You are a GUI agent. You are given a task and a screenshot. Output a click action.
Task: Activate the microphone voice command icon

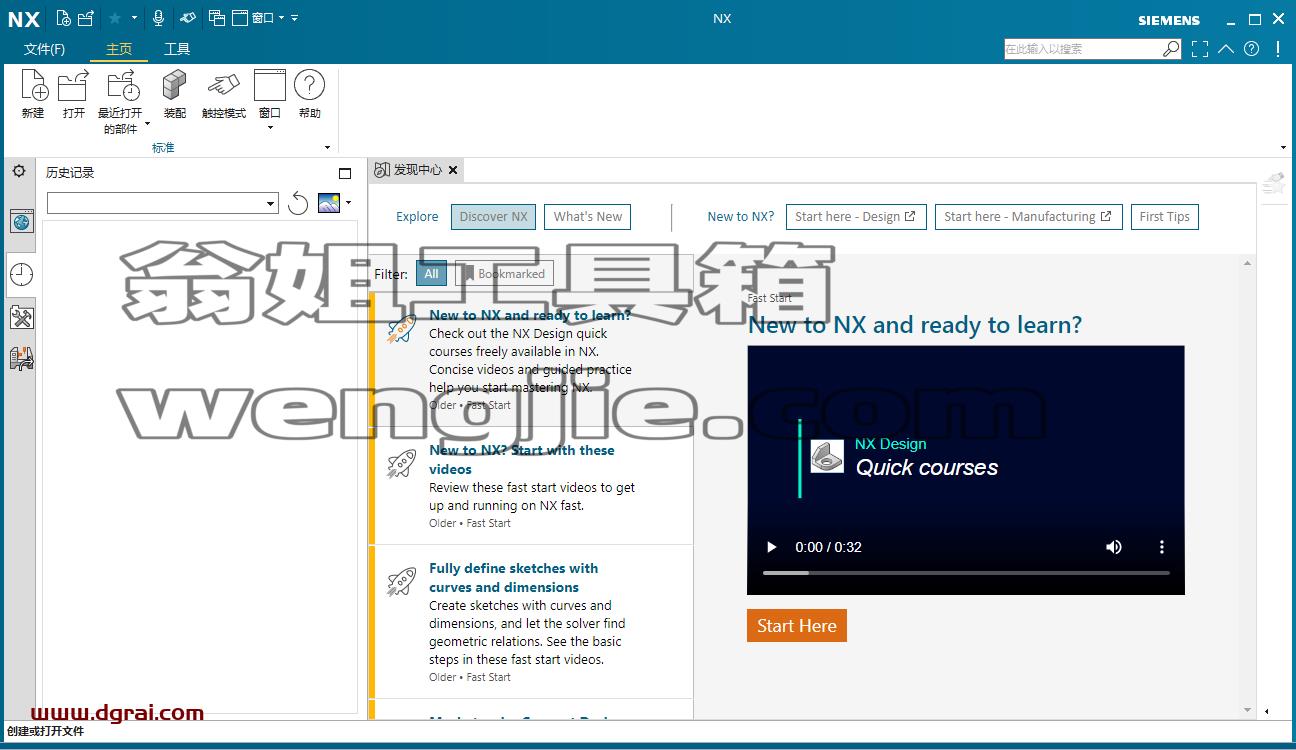pyautogui.click(x=158, y=18)
